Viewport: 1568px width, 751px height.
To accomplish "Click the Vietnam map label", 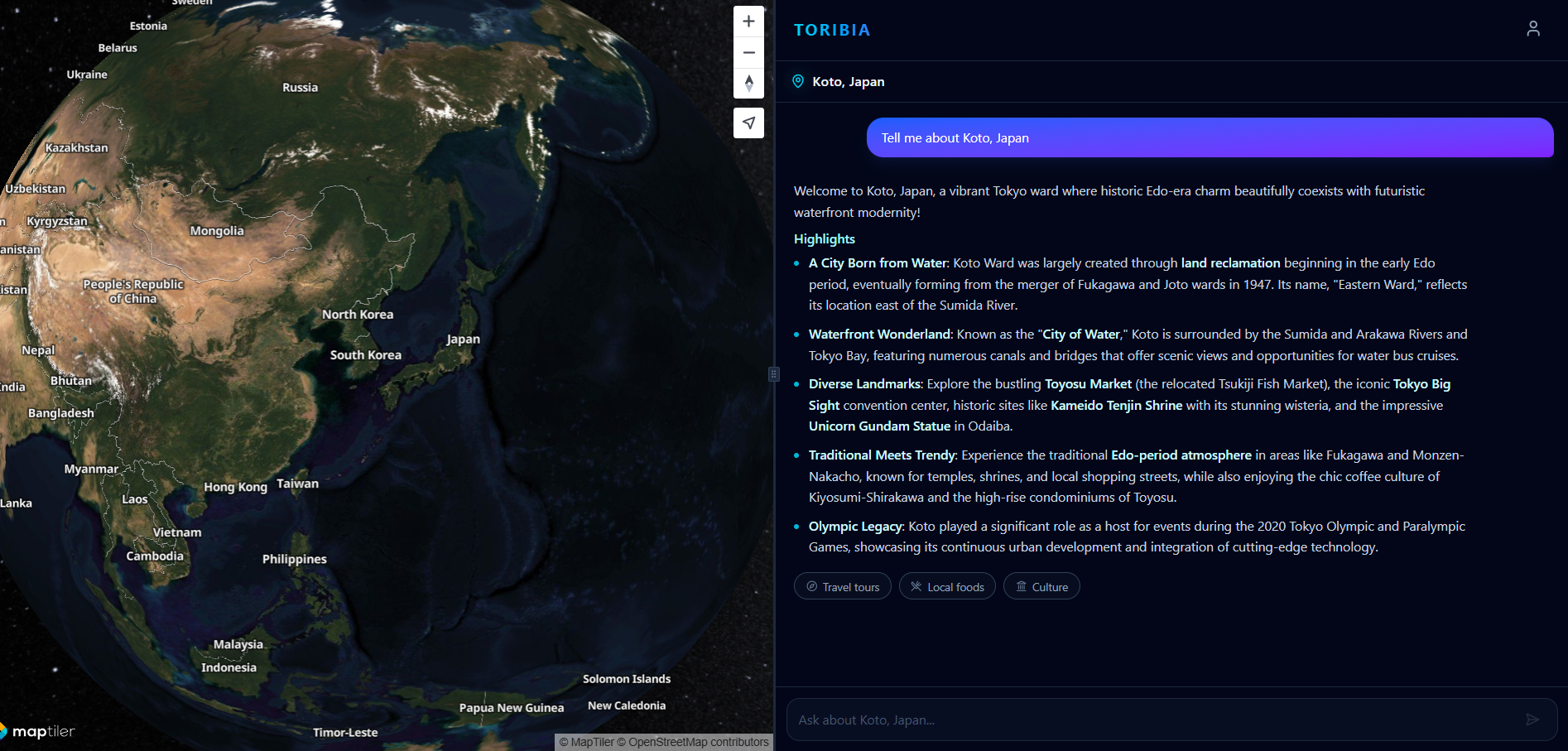I will (176, 532).
